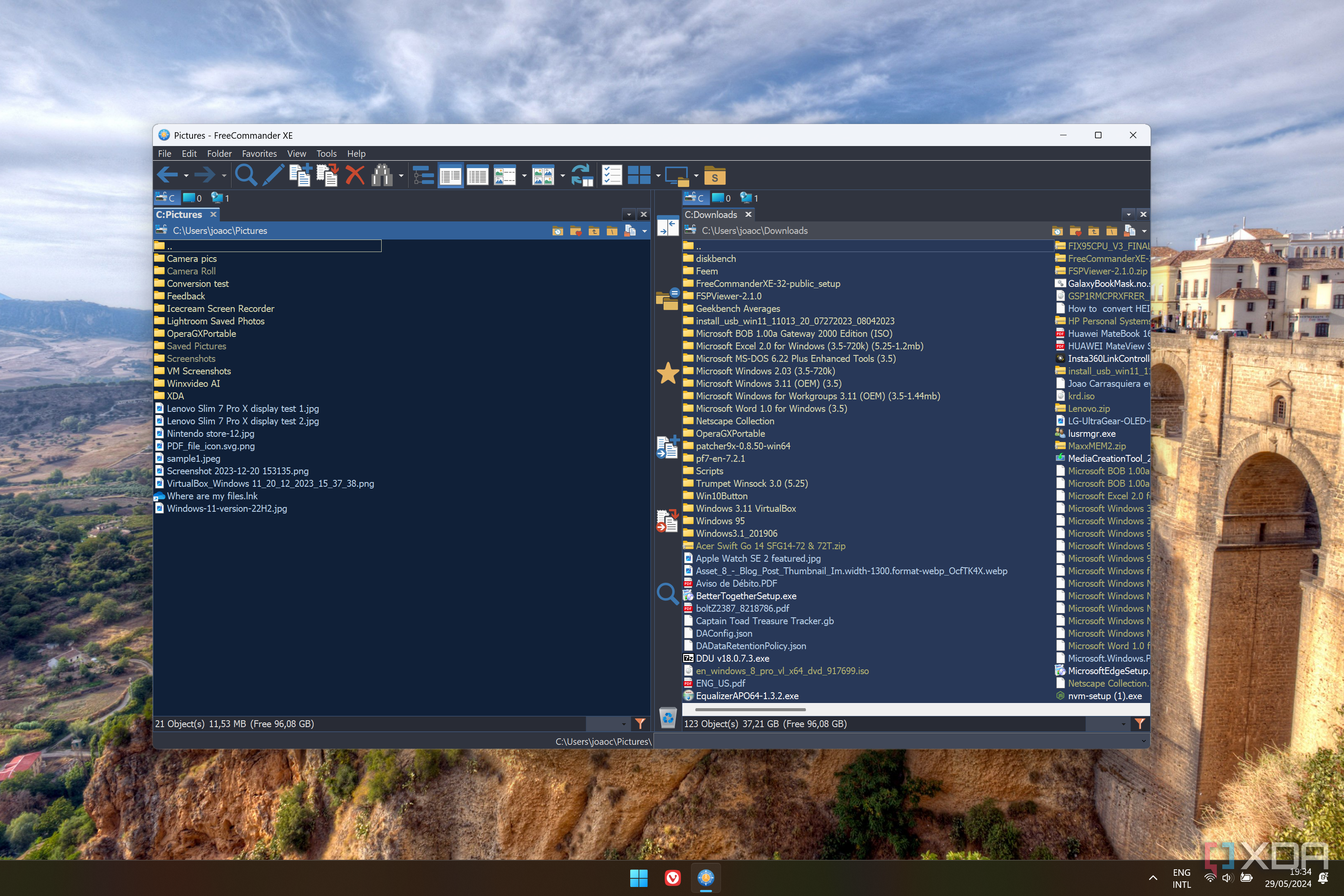1344x896 pixels.
Task: Open Back button history dropdown arrow
Action: (186, 176)
